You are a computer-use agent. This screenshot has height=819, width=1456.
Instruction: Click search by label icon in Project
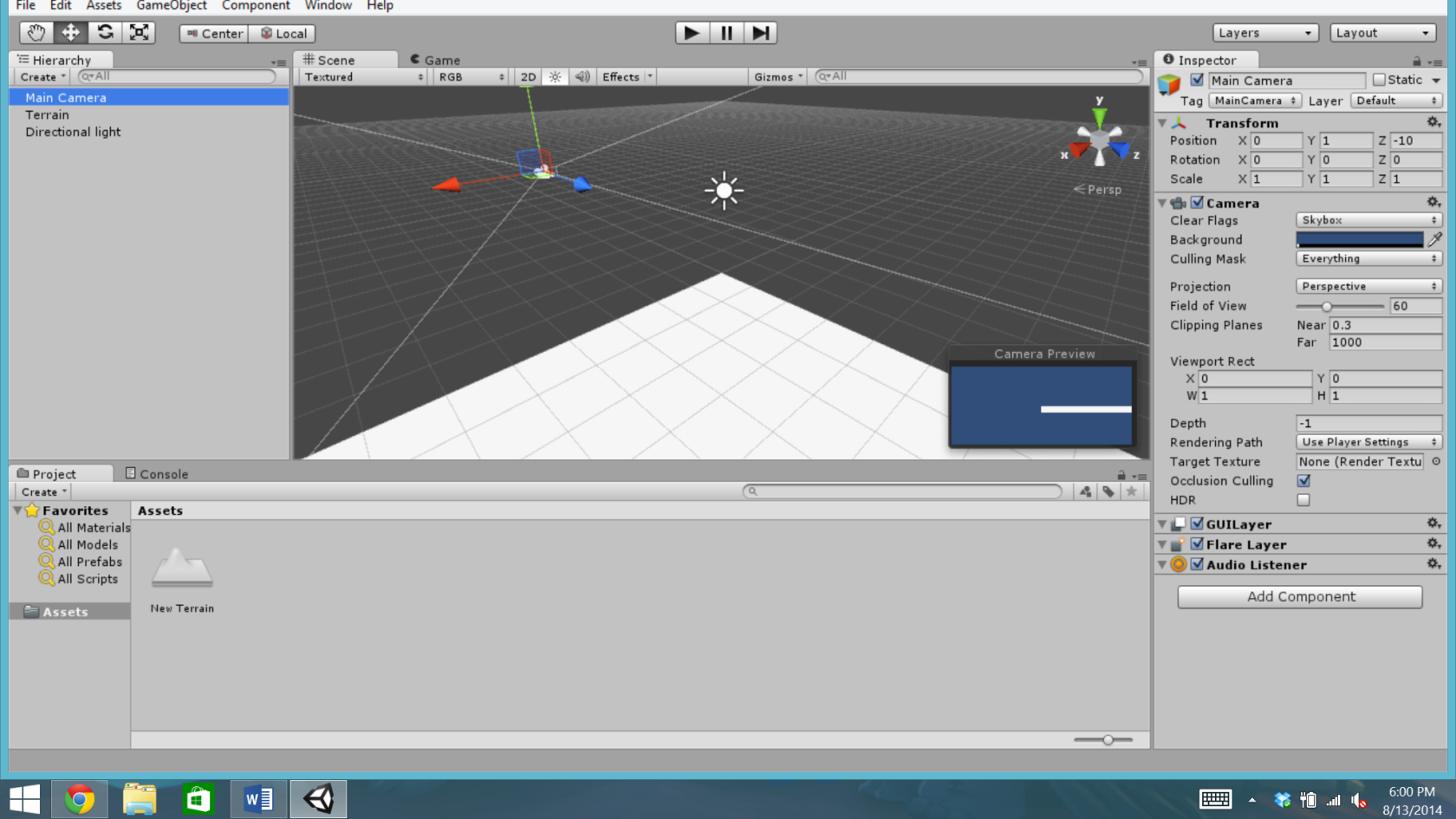click(1108, 491)
